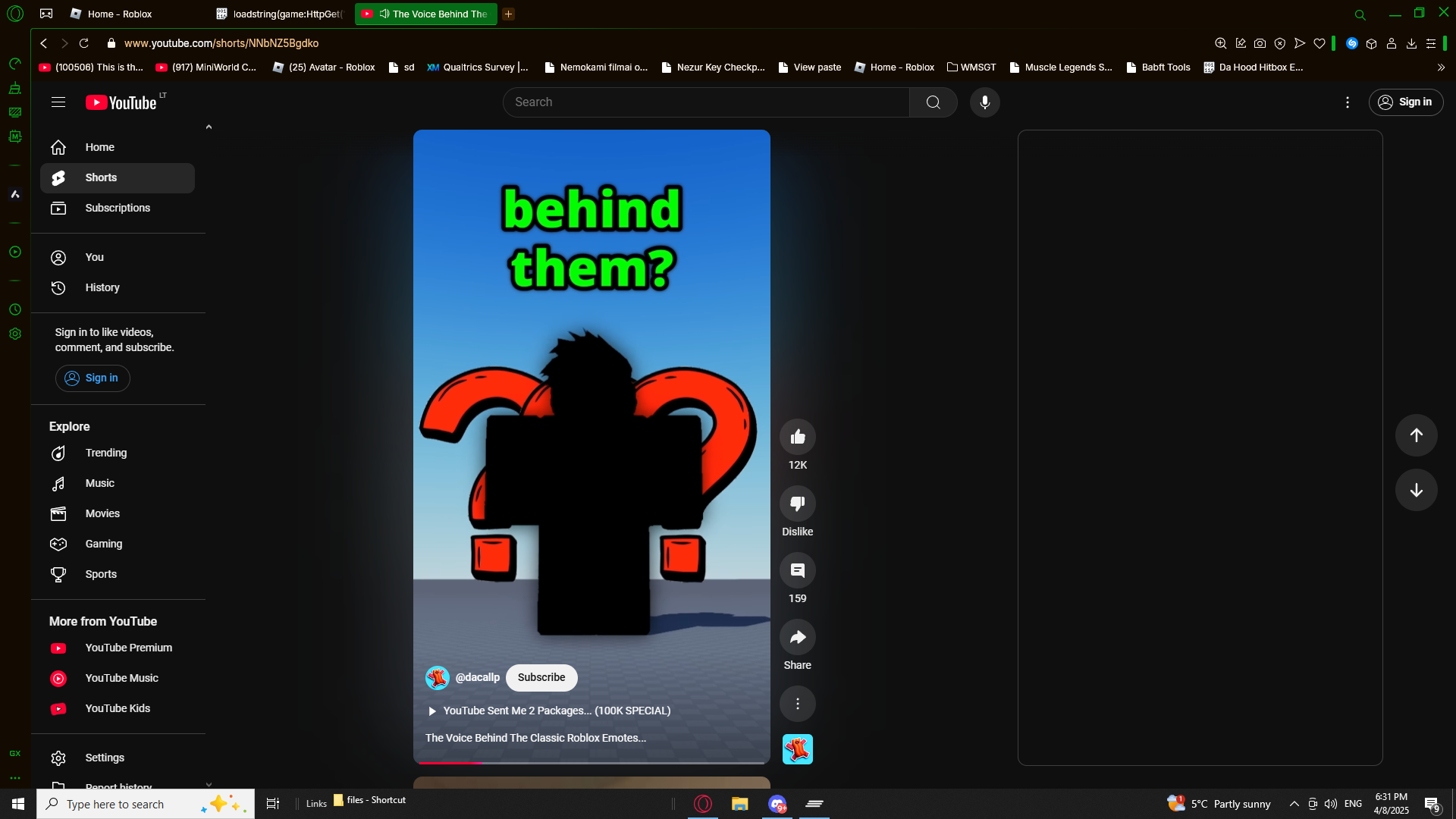Like the Short with thumbs up

coord(797,437)
